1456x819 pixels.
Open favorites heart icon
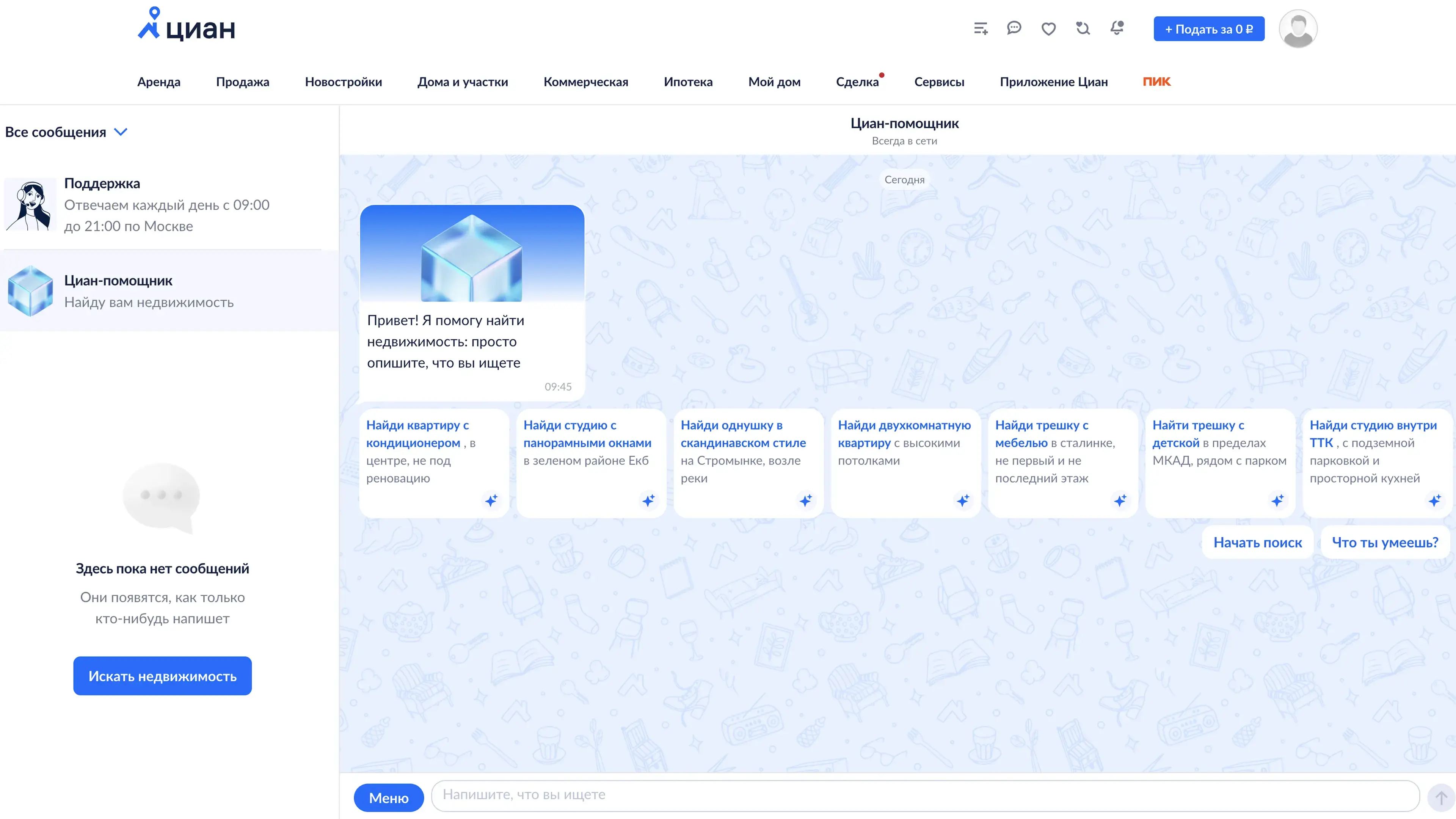(1048, 28)
